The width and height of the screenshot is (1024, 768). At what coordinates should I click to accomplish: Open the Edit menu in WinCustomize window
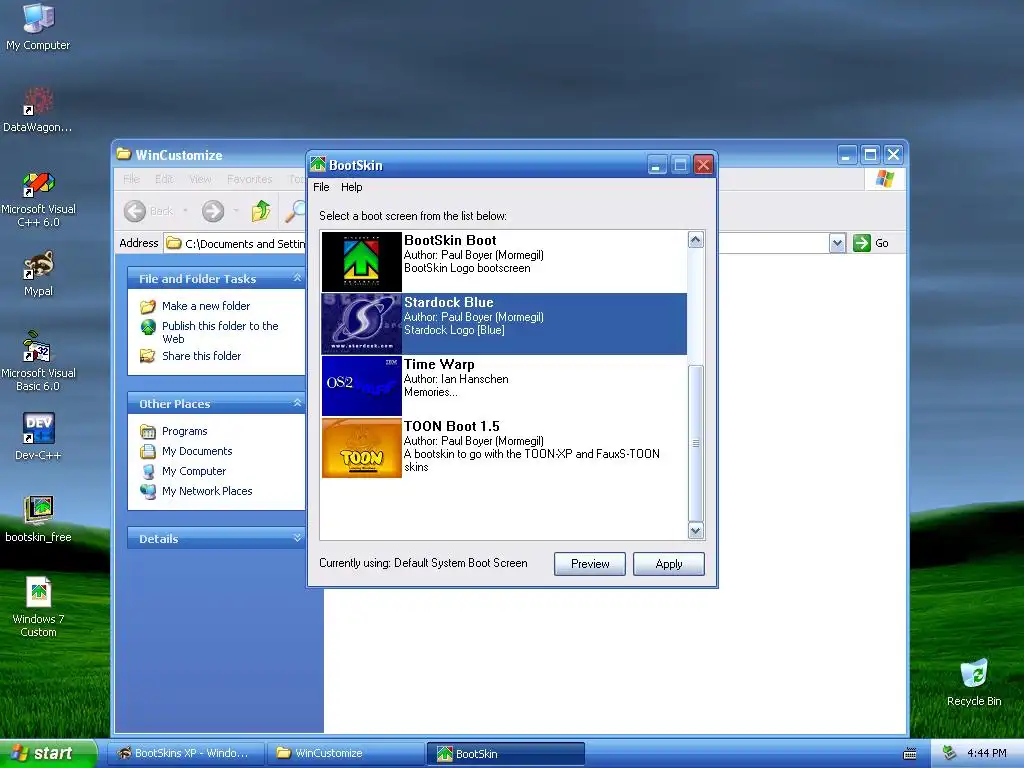tap(164, 179)
